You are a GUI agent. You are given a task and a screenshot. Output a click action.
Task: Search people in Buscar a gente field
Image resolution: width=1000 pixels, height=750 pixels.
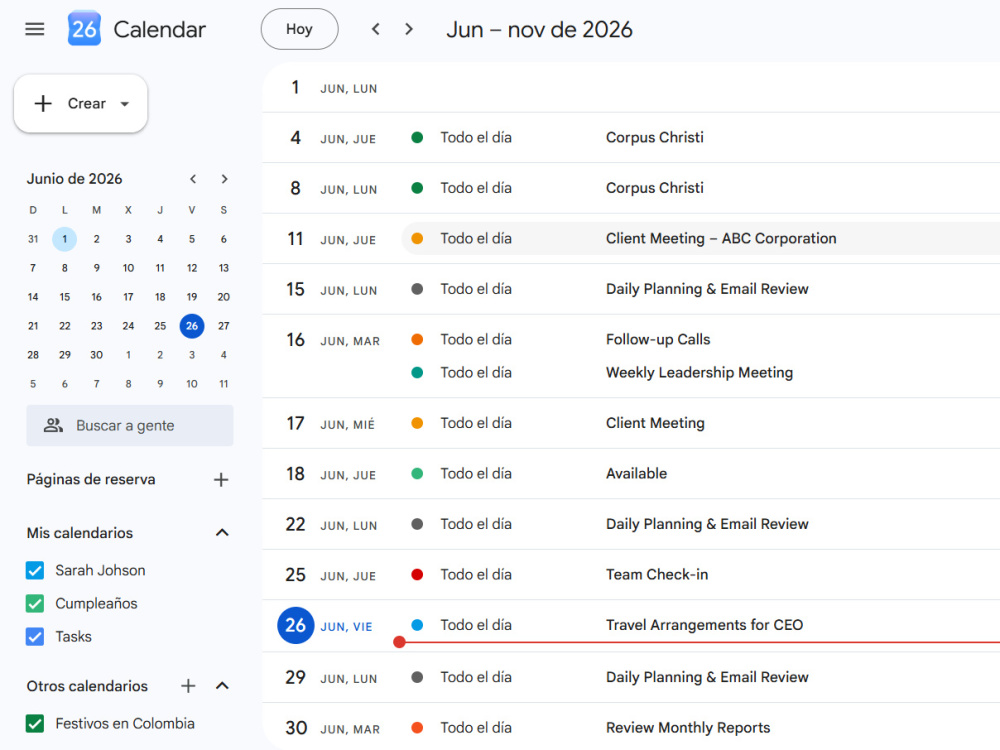129,425
